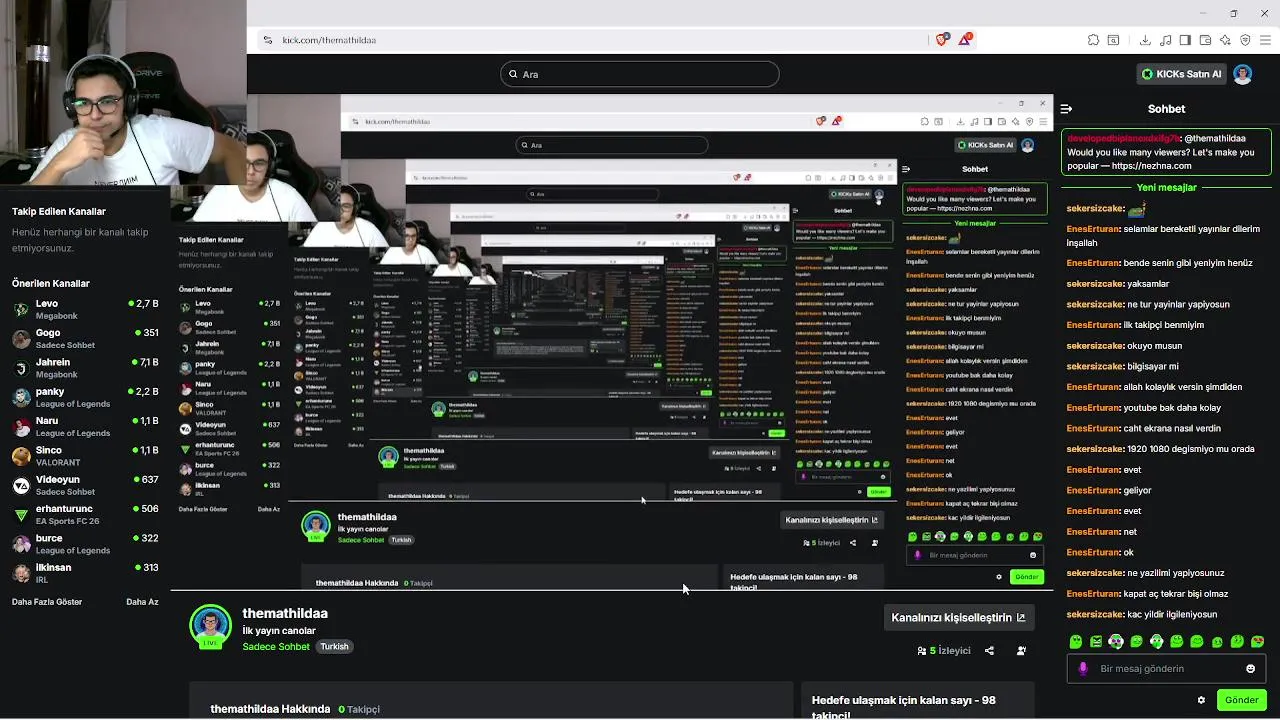This screenshot has height=720, width=1280.
Task: Open the emoji picker smiley icon
Action: 1250,669
